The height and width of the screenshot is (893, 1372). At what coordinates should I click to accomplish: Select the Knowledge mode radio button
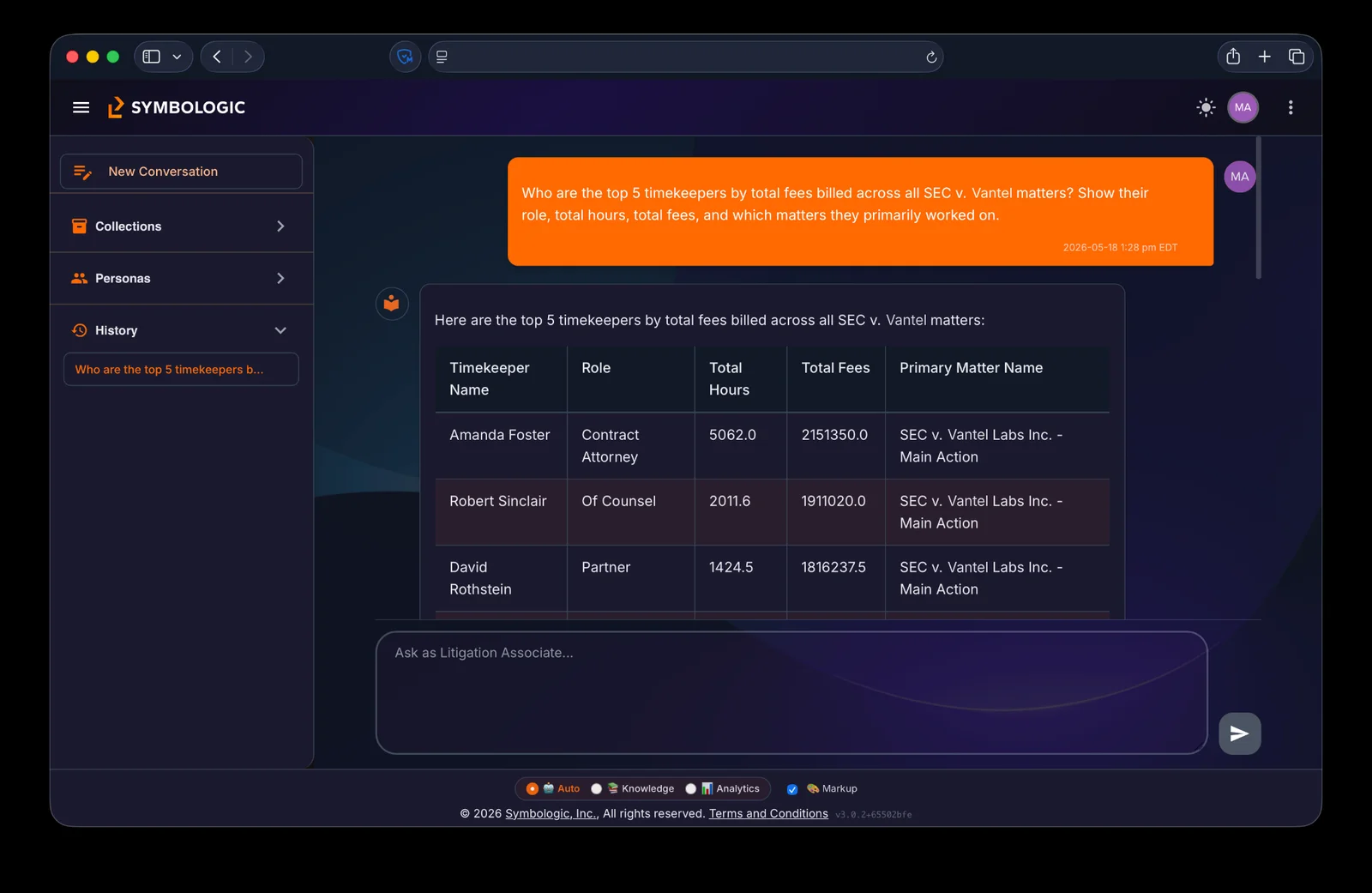click(x=597, y=788)
